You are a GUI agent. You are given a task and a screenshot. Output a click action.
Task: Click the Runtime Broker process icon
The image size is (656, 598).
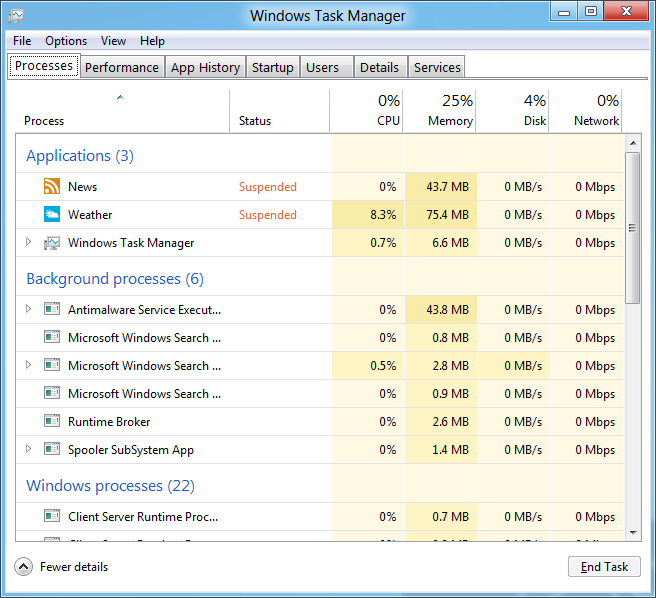52,421
